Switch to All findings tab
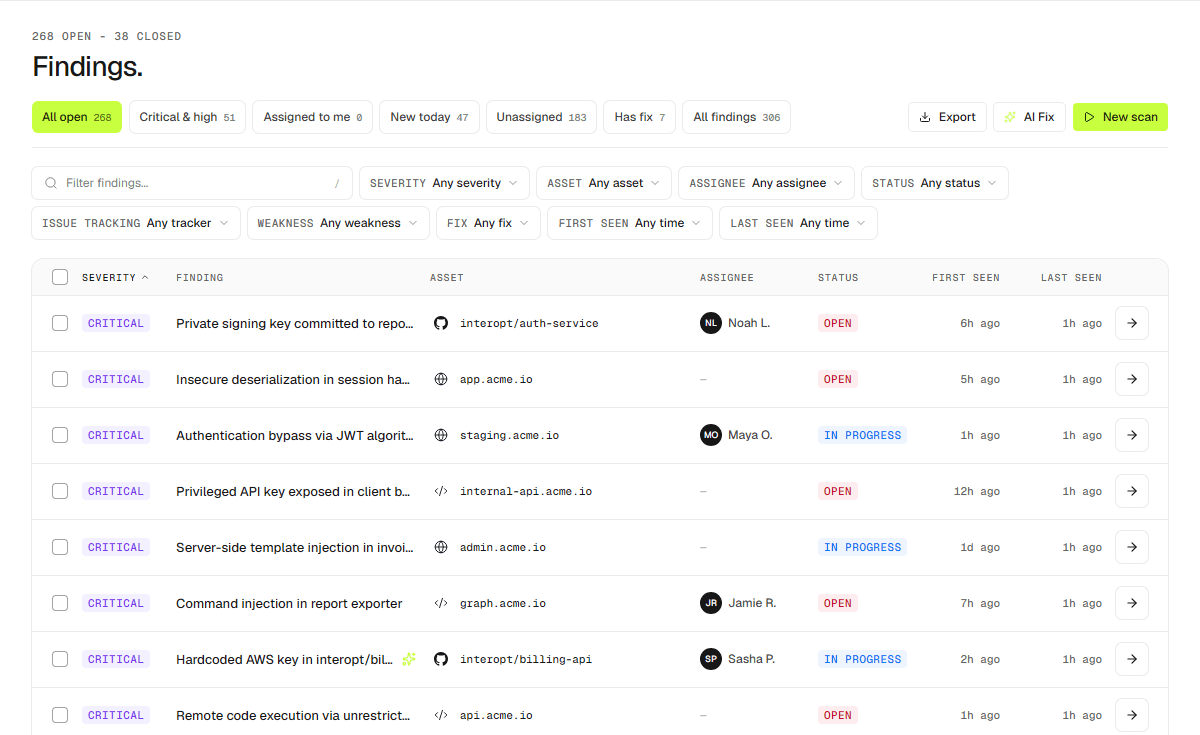The width and height of the screenshot is (1200, 735). (x=737, y=117)
